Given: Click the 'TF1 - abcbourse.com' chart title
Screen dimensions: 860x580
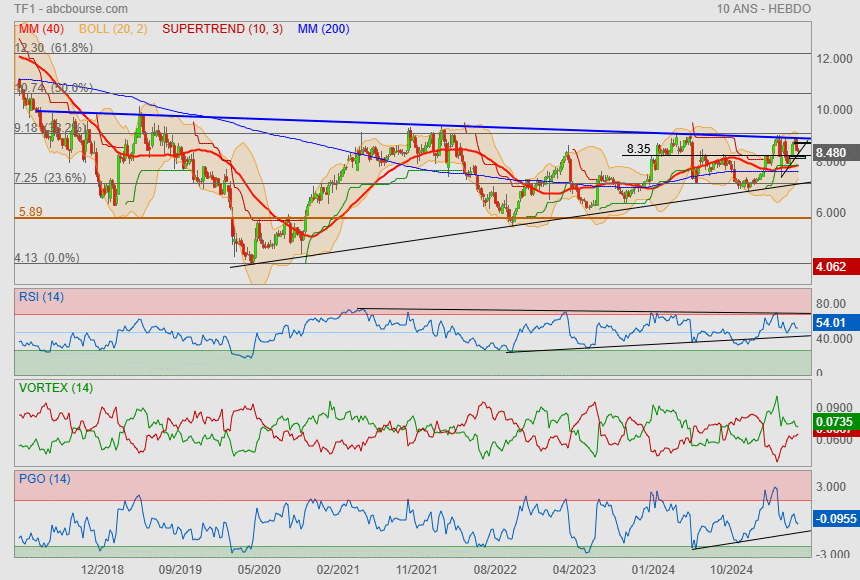Looking at the screenshot, I should (x=71, y=9).
